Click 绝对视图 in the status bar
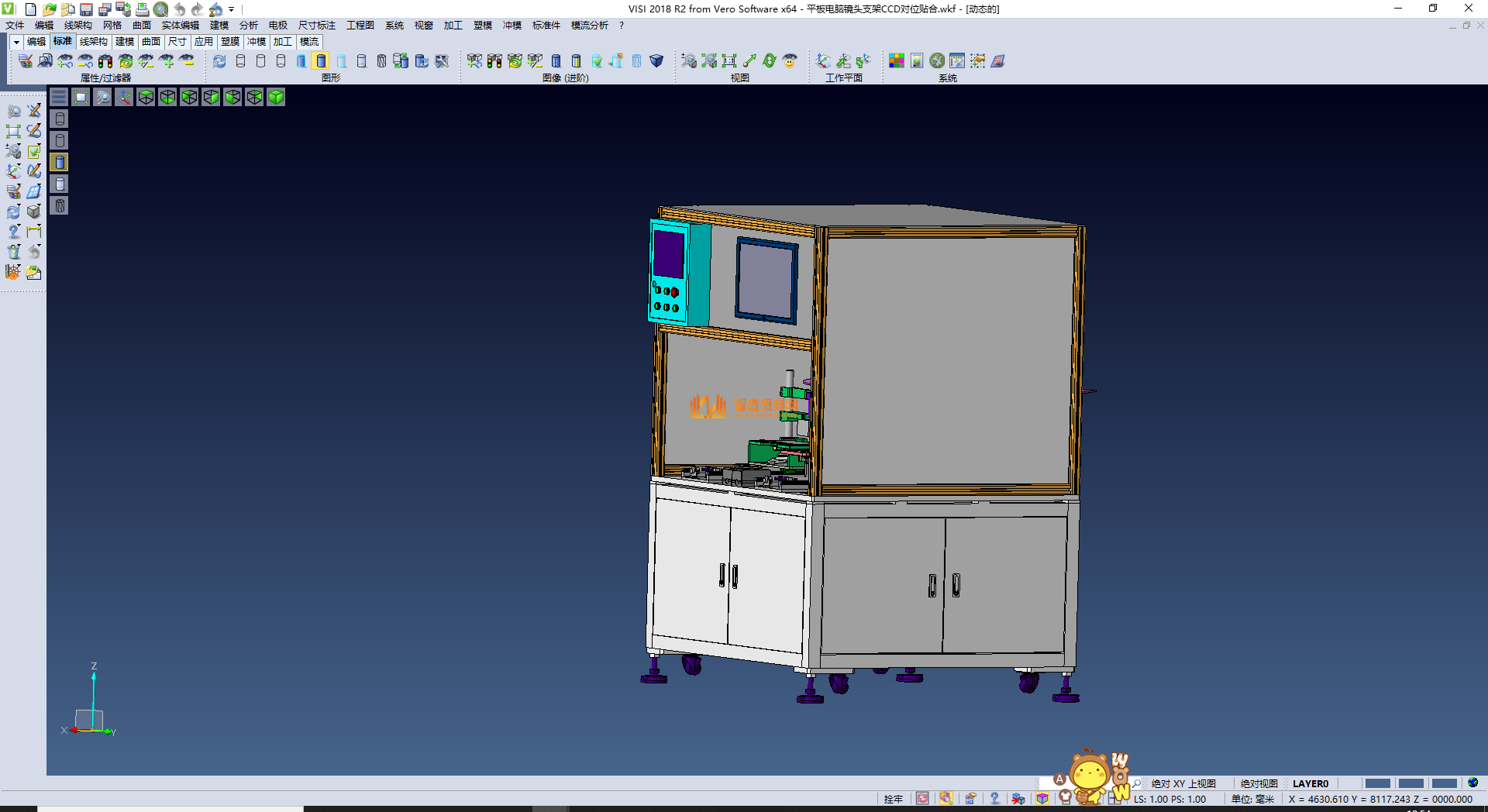 (x=1259, y=783)
